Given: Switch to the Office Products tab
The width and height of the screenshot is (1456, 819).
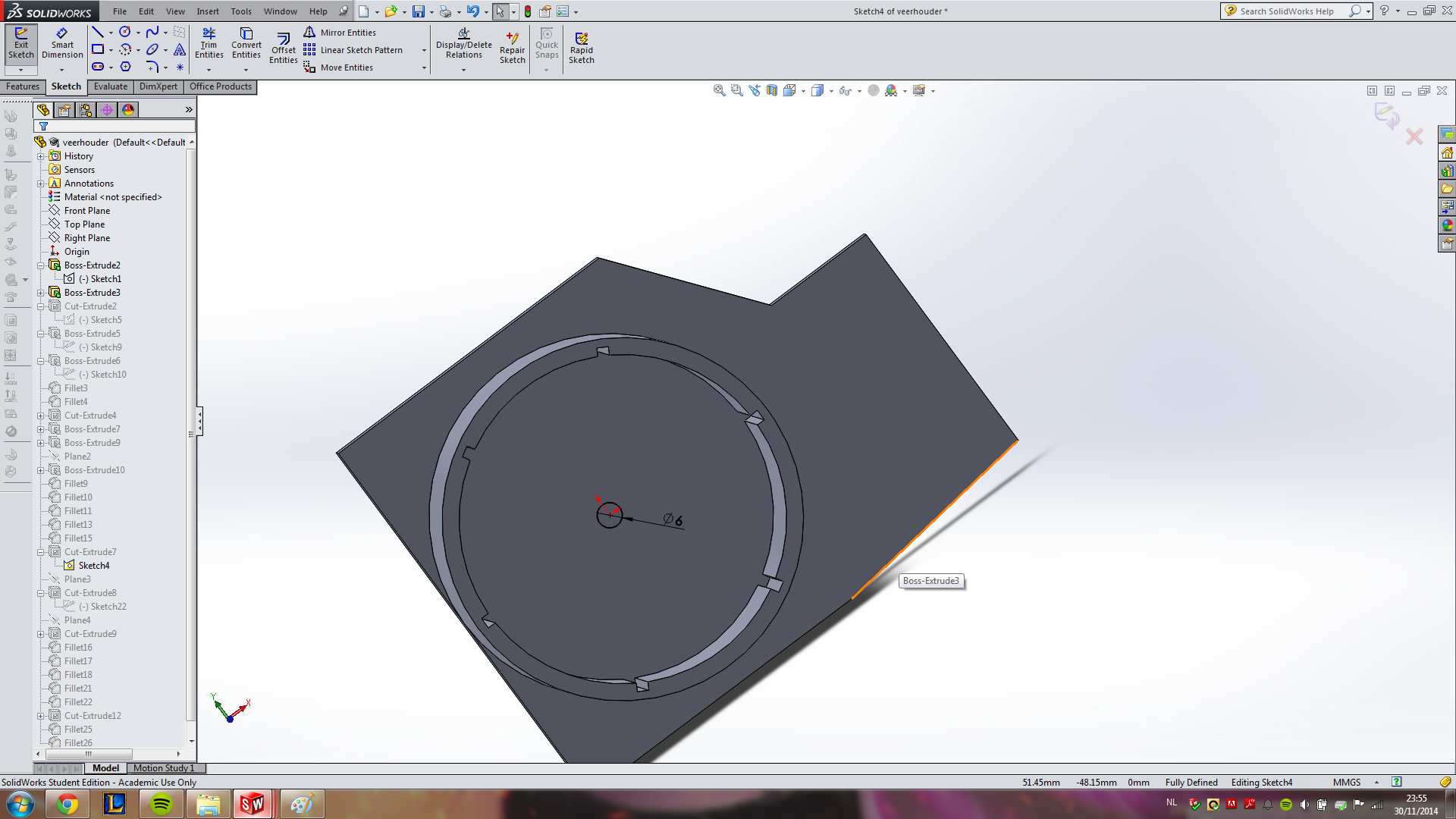Looking at the screenshot, I should [221, 86].
